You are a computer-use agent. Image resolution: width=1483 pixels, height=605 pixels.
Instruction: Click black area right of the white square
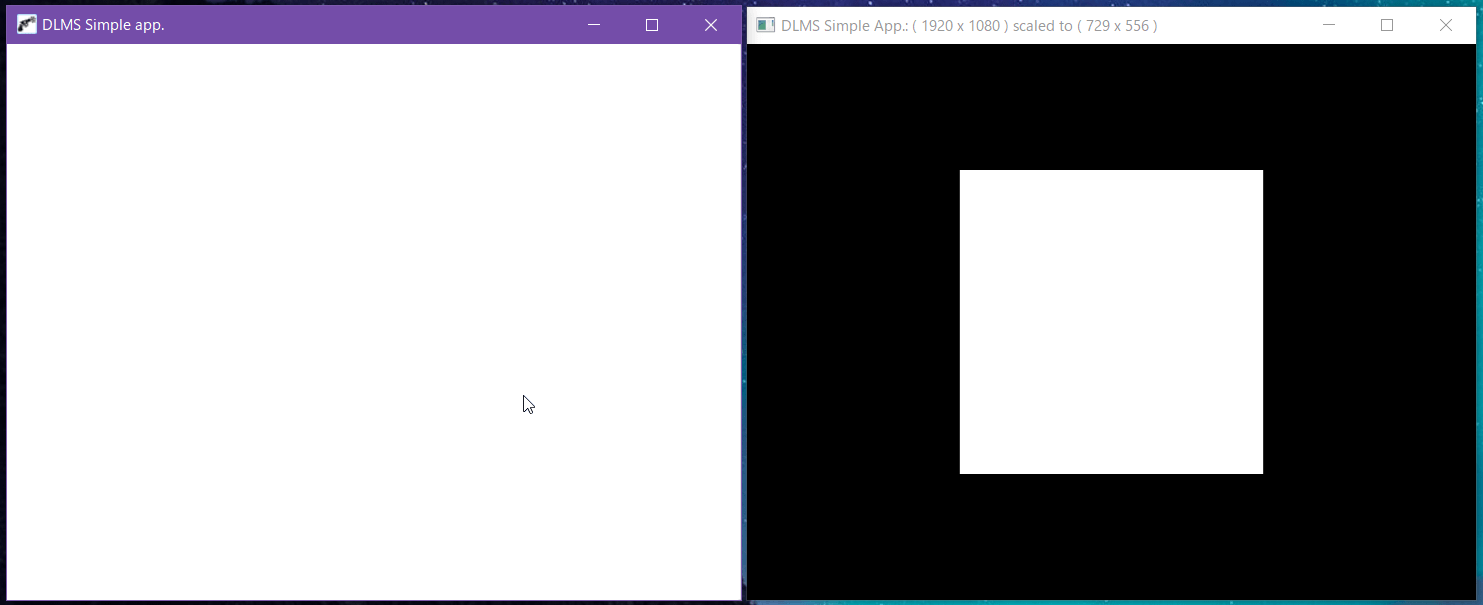[1370, 321]
